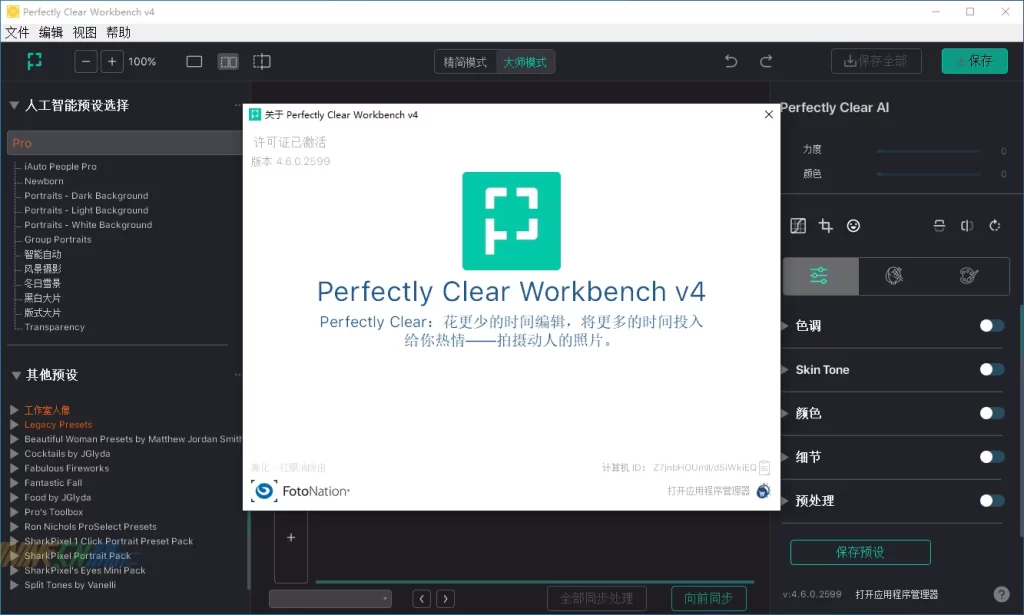Collapse the 人工智能预设选择 section
1024x615 pixels.
pos(15,105)
